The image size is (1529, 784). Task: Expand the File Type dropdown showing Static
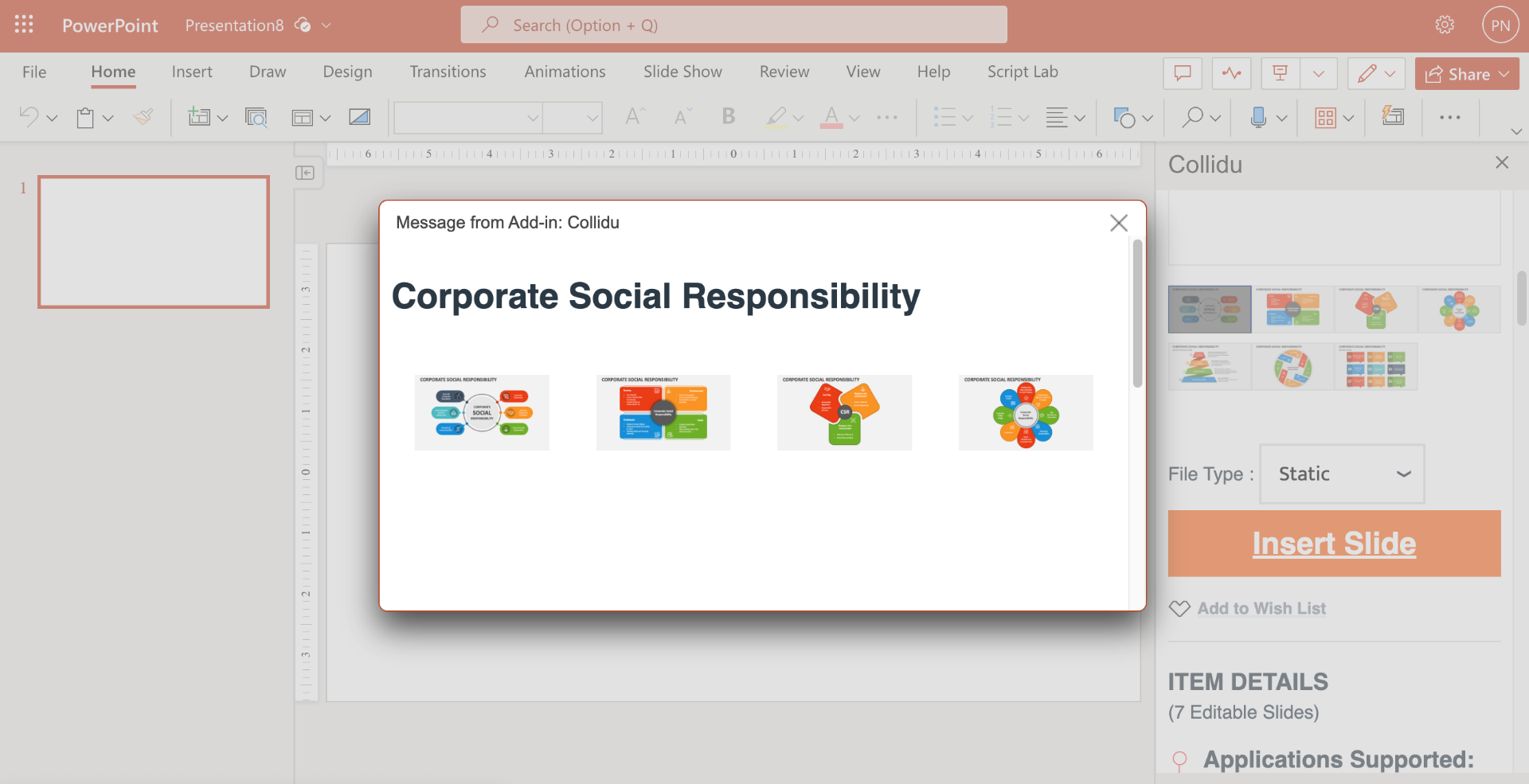[1341, 474]
